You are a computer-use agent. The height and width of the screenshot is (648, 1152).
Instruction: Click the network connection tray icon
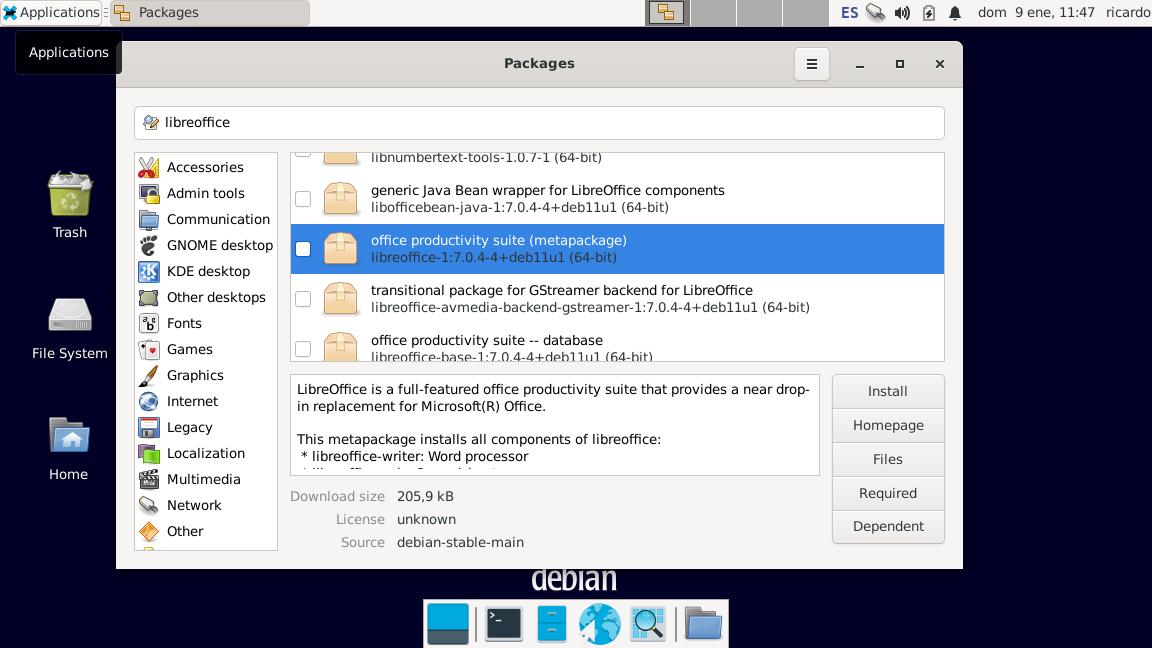(875, 12)
